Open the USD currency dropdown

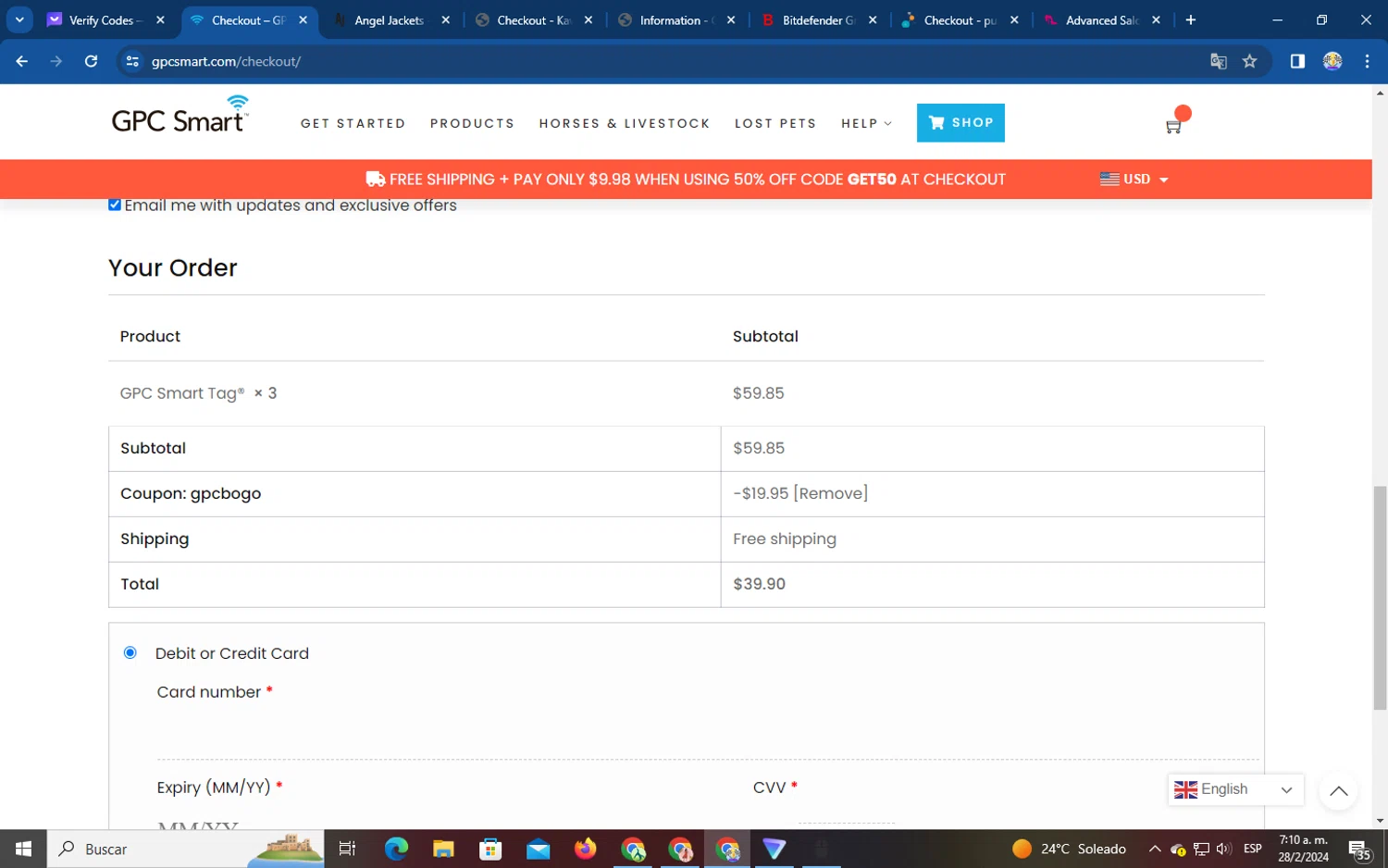pos(1134,180)
